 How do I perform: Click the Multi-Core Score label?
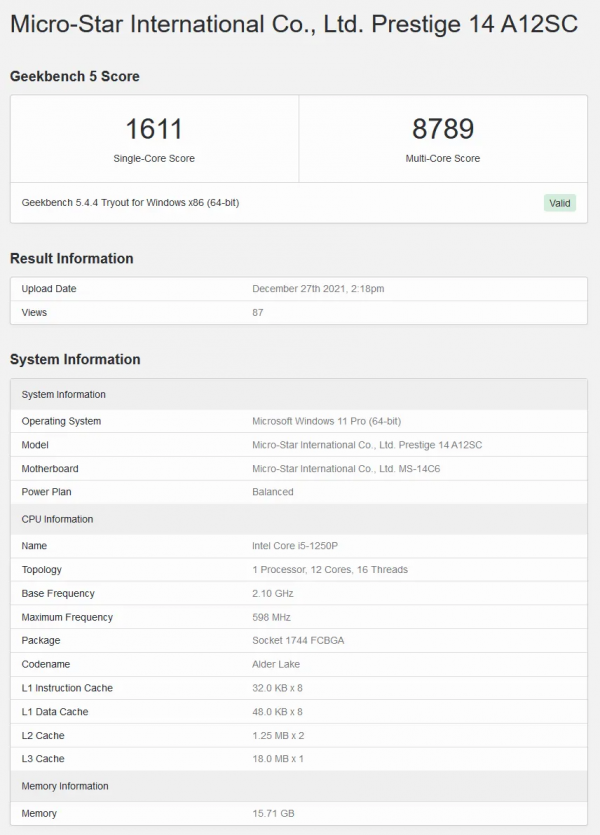443,158
